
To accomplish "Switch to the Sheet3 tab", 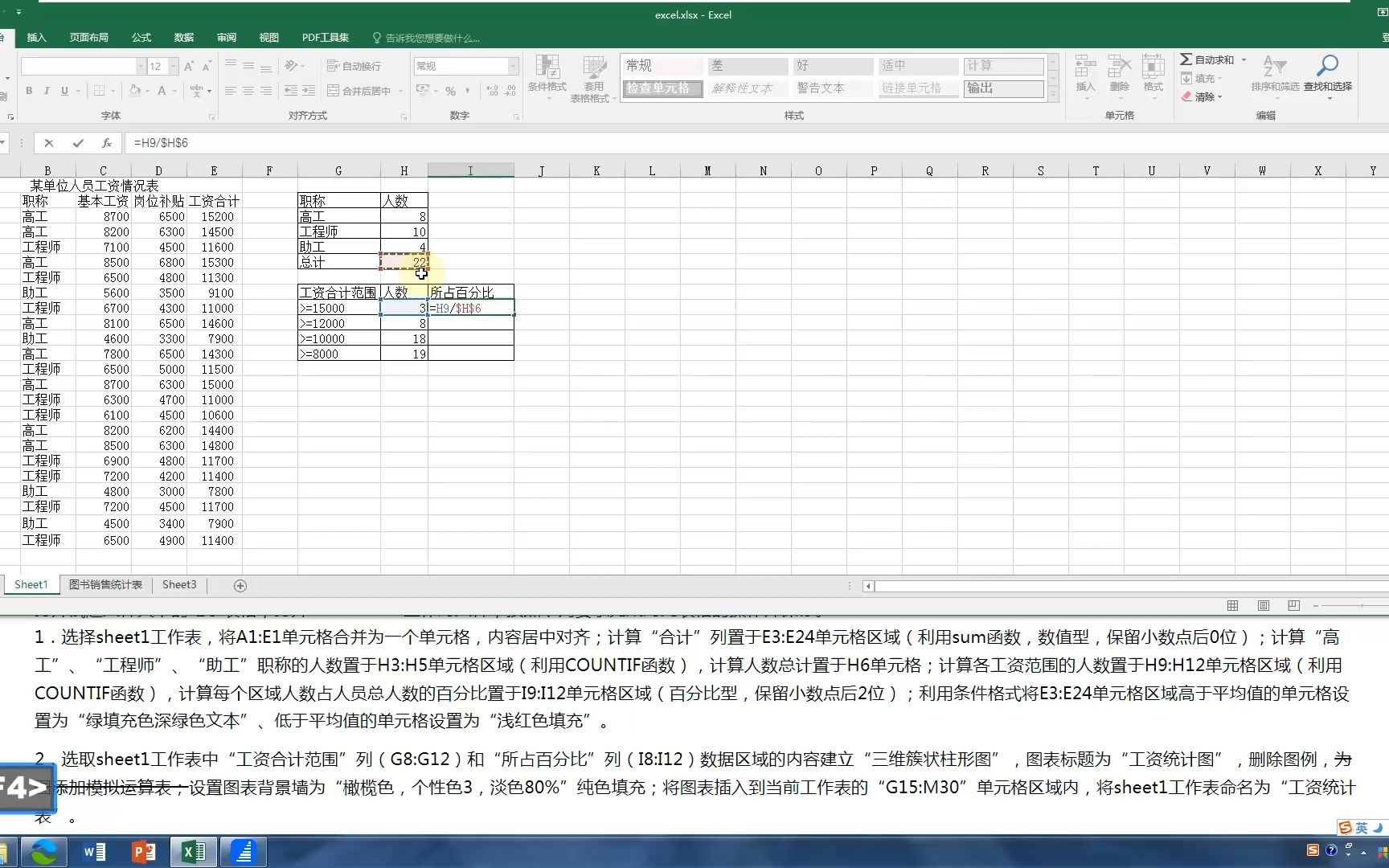I will (x=179, y=585).
